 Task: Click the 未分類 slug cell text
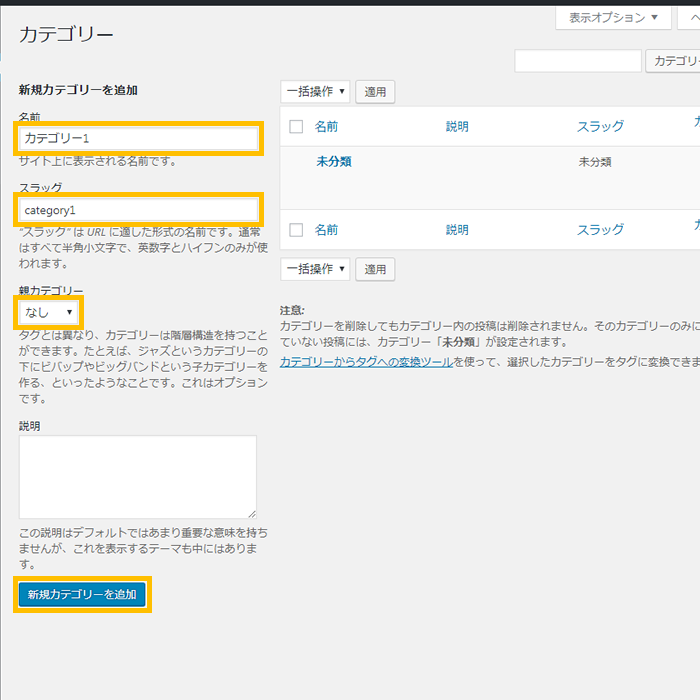tap(595, 162)
